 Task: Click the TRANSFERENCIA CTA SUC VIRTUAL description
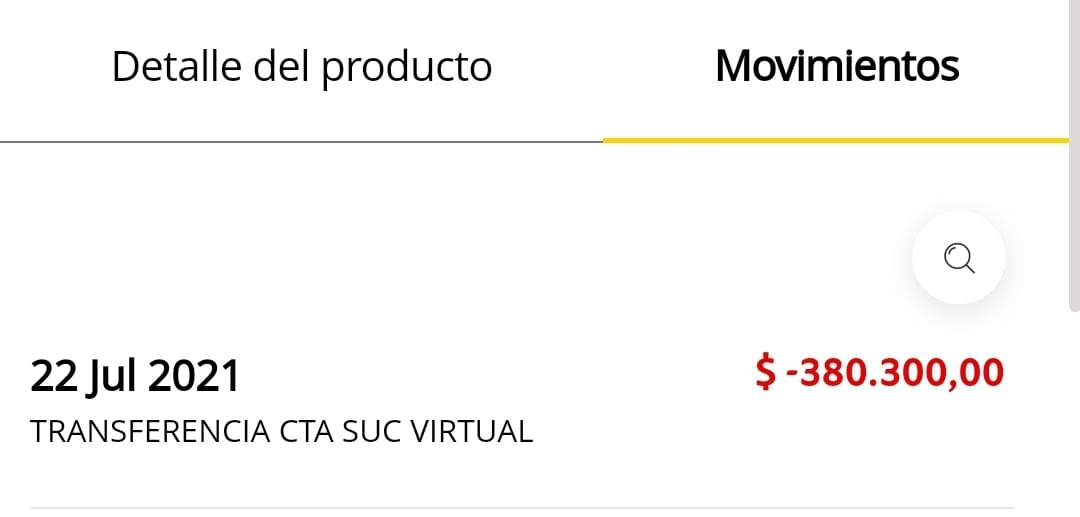[281, 432]
